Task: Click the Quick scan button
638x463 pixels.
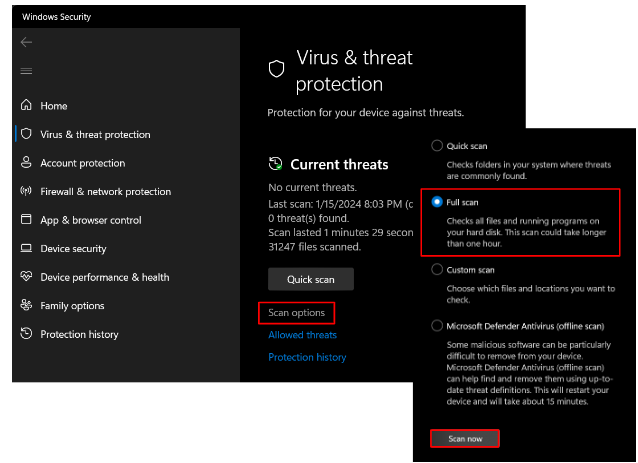Action: [311, 279]
